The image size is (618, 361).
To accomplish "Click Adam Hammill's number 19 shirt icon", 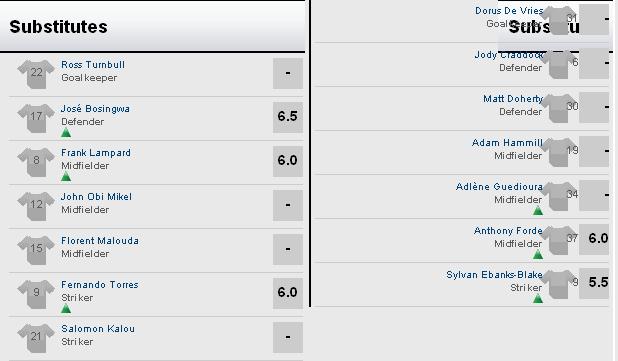I will [560, 152].
